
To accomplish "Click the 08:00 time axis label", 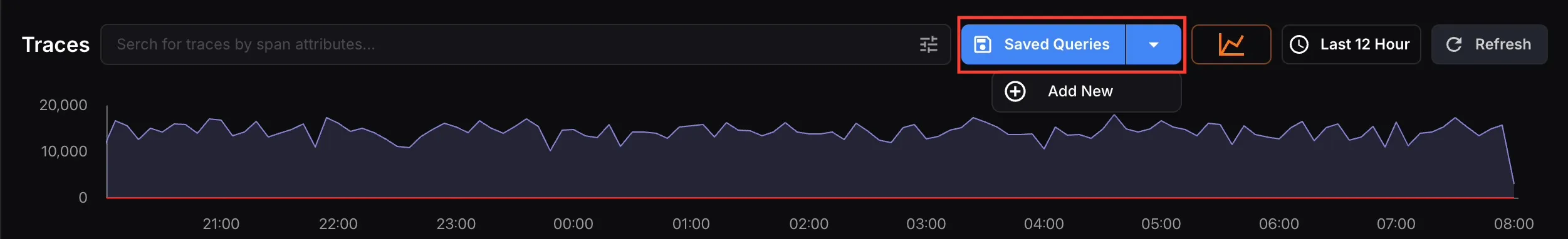I will pyautogui.click(x=1513, y=224).
